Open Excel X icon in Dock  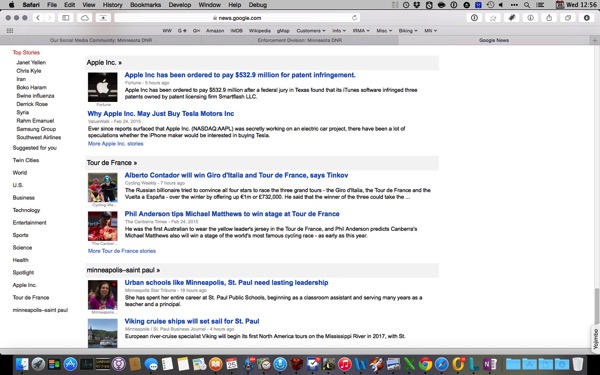409,364
